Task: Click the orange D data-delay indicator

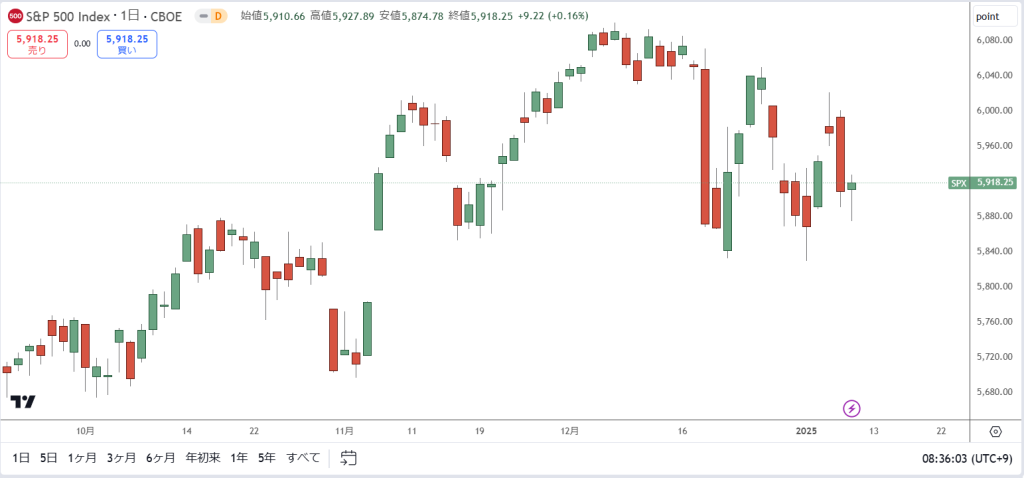Action: click(218, 16)
